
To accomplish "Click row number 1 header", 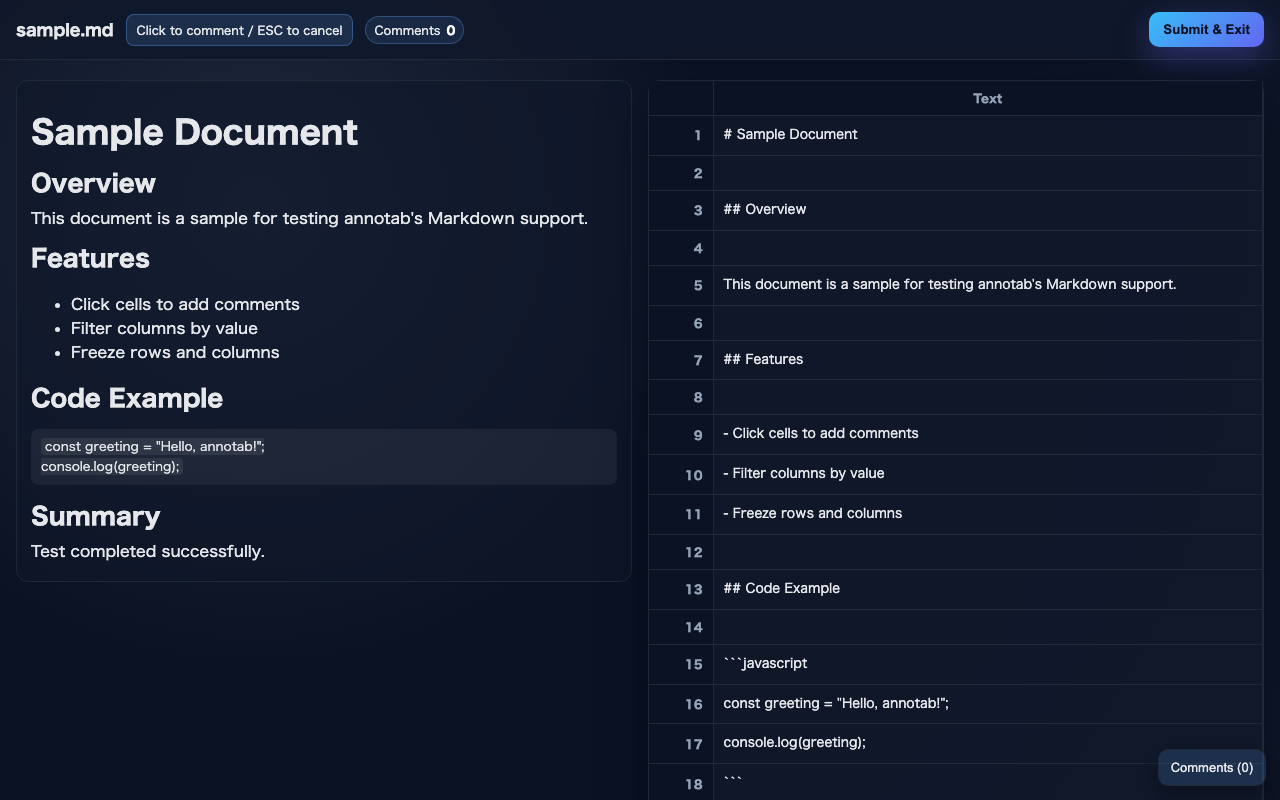I will click(x=681, y=135).
